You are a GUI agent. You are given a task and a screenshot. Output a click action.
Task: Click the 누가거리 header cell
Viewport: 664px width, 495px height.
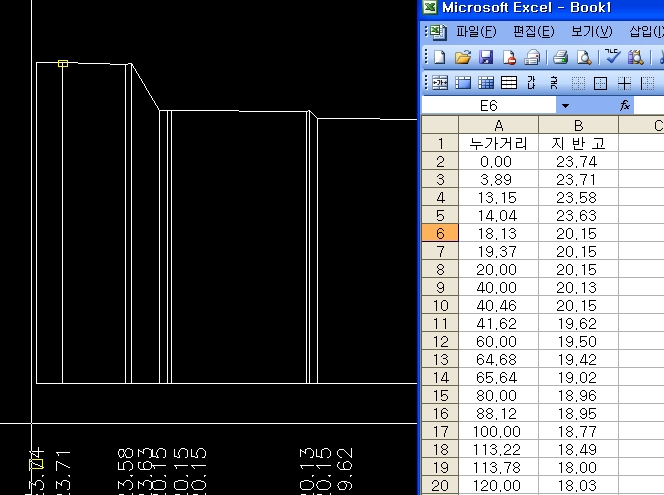click(498, 144)
